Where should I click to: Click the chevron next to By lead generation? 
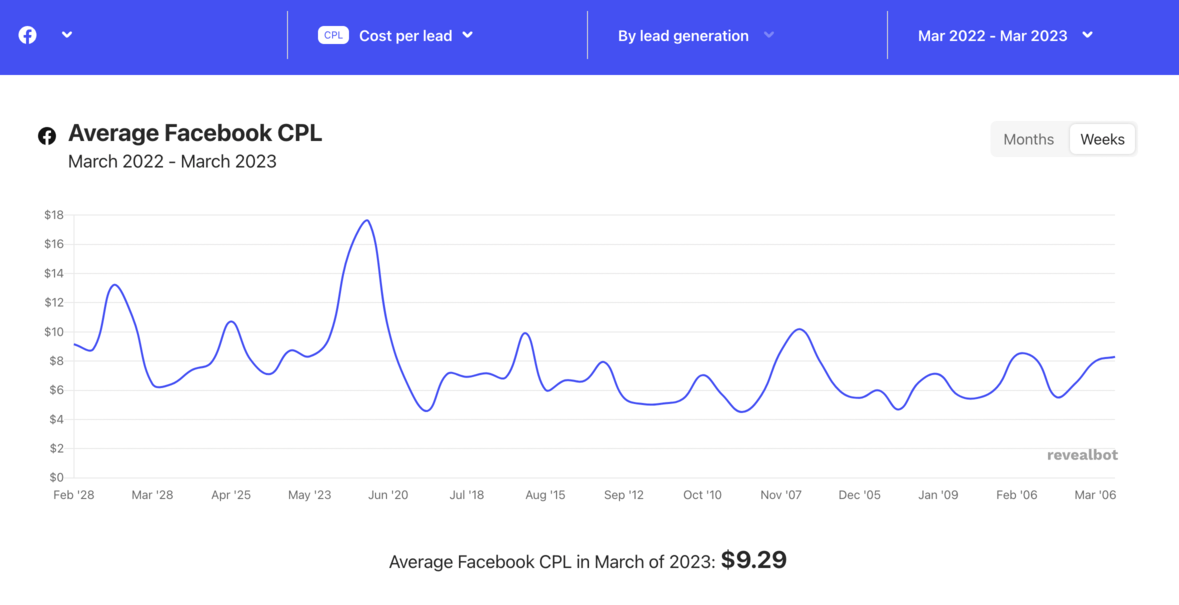[768, 35]
